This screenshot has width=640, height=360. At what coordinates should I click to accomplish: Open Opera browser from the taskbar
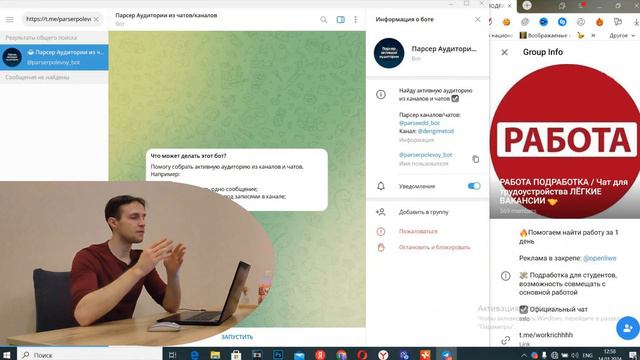point(362,355)
